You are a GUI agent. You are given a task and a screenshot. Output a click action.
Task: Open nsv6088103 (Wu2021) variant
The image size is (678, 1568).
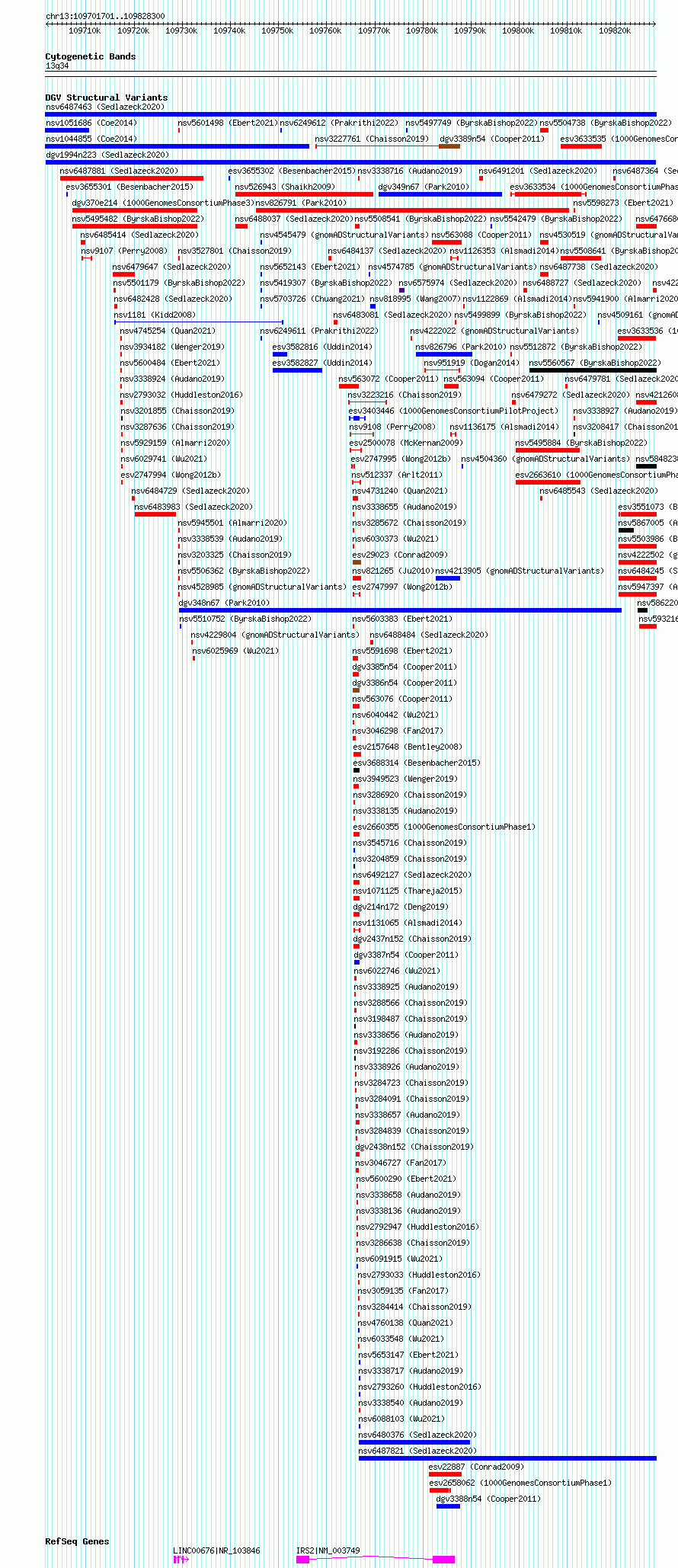click(x=401, y=1419)
